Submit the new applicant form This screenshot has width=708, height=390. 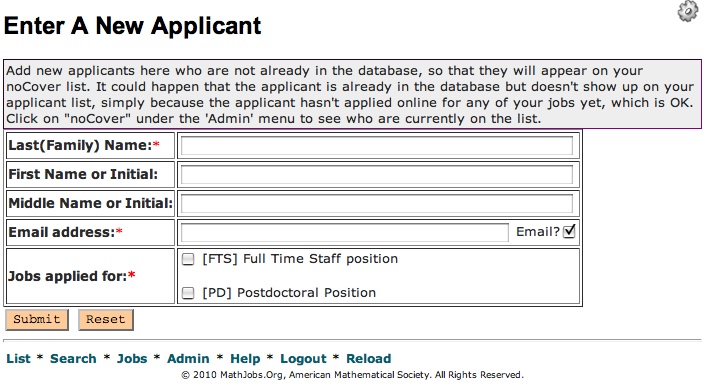pos(37,320)
